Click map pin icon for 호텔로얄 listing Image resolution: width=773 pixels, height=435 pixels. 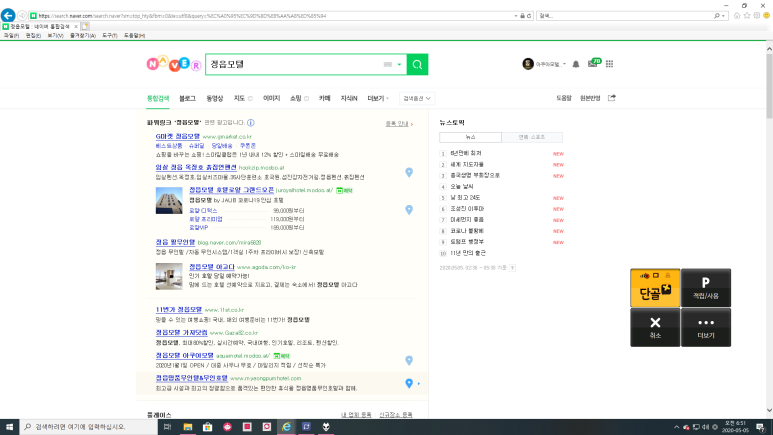tap(409, 210)
